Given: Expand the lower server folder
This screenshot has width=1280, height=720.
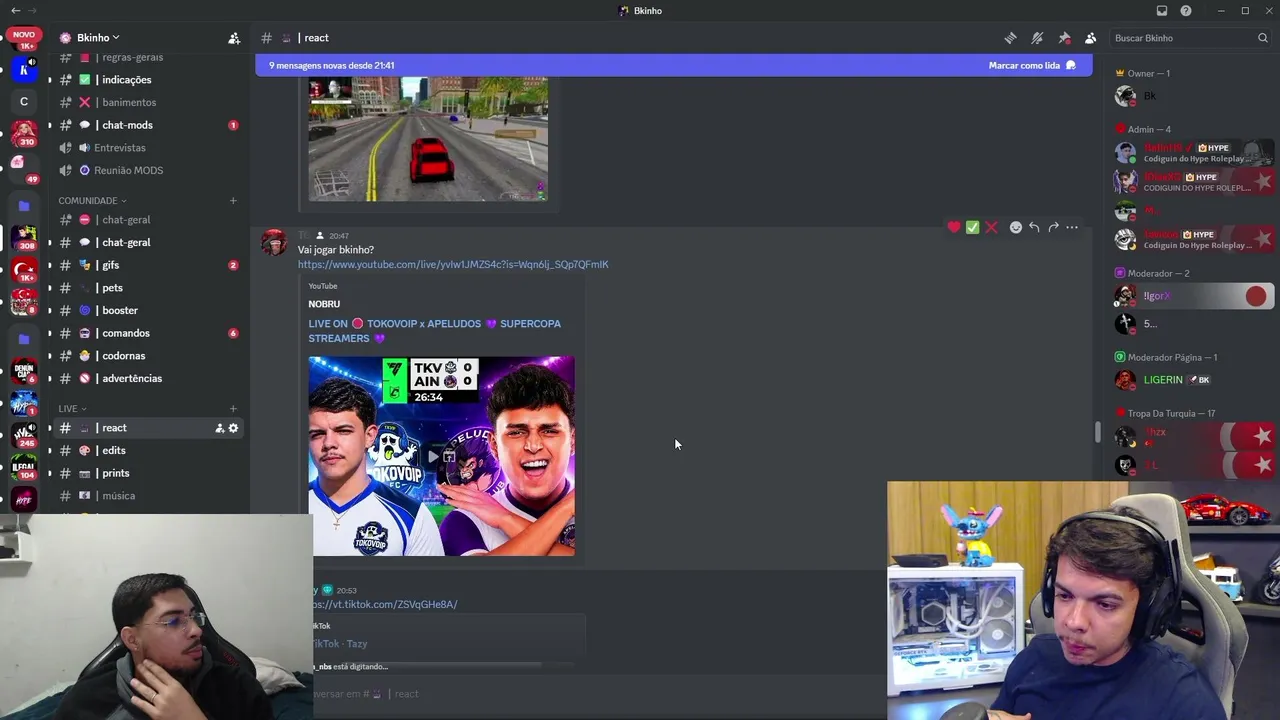Looking at the screenshot, I should tap(24, 339).
